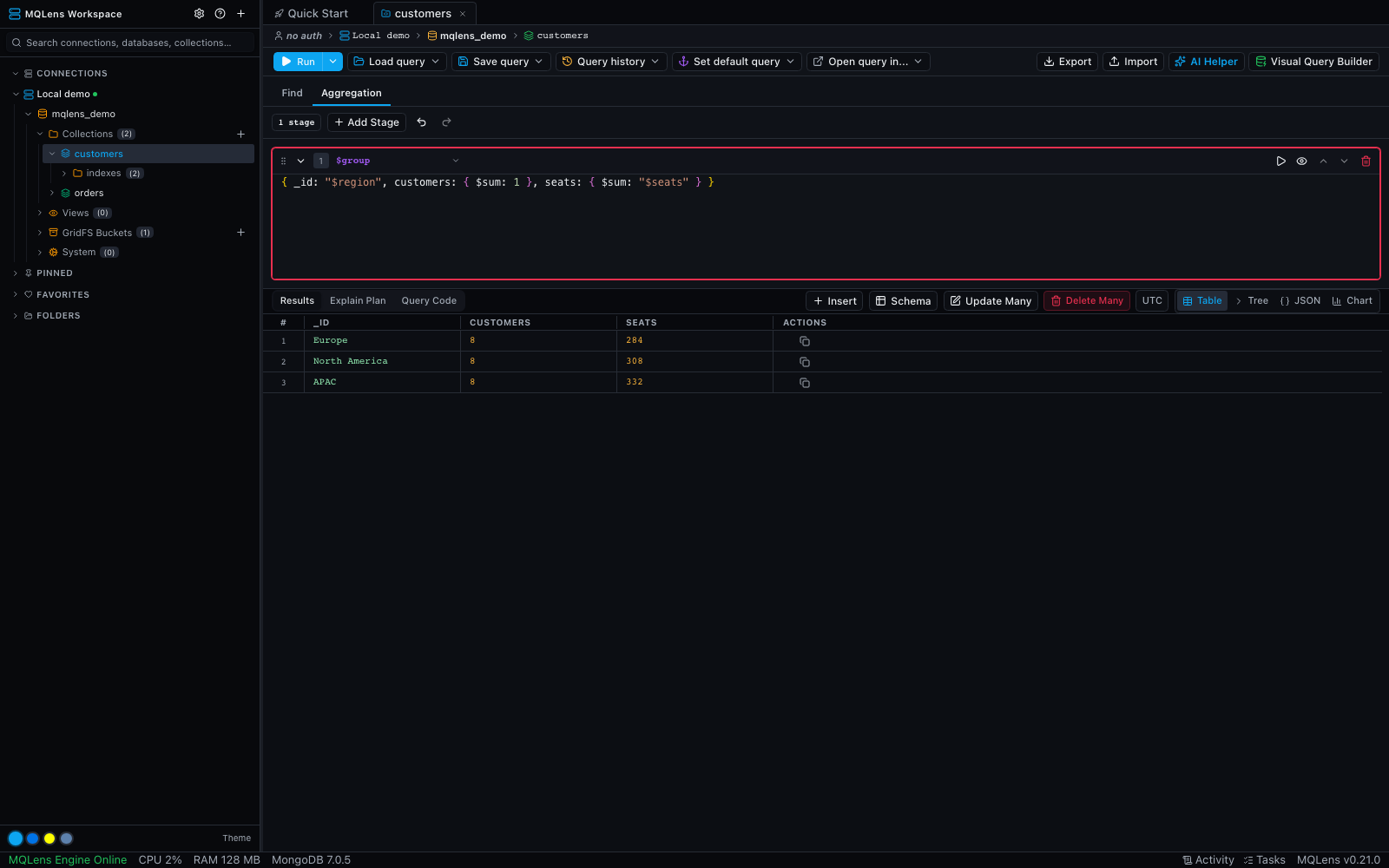The height and width of the screenshot is (868, 1389).
Task: Open the help question mark icon
Action: (x=220, y=14)
